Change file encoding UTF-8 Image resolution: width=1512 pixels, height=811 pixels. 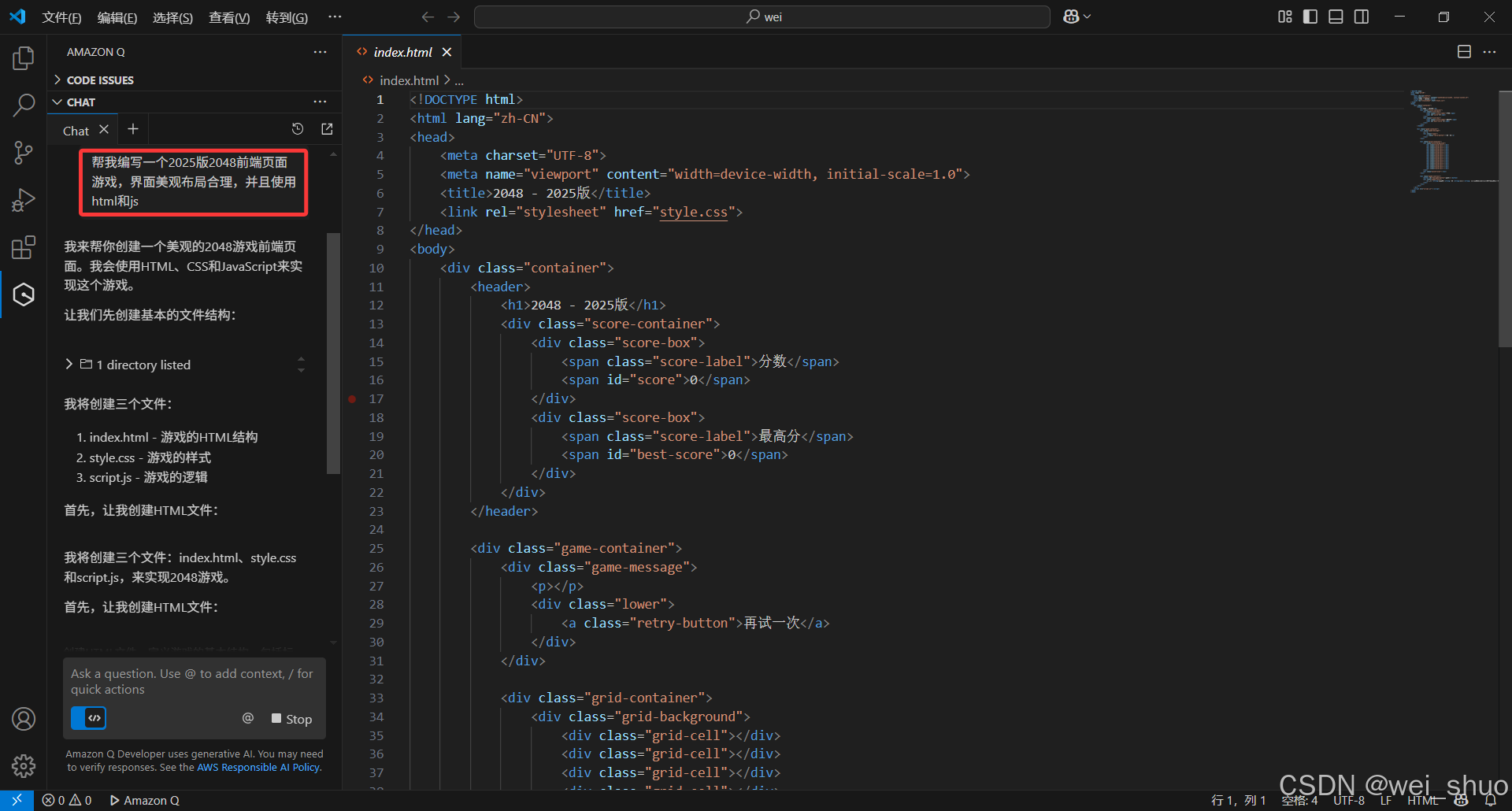click(x=1349, y=800)
